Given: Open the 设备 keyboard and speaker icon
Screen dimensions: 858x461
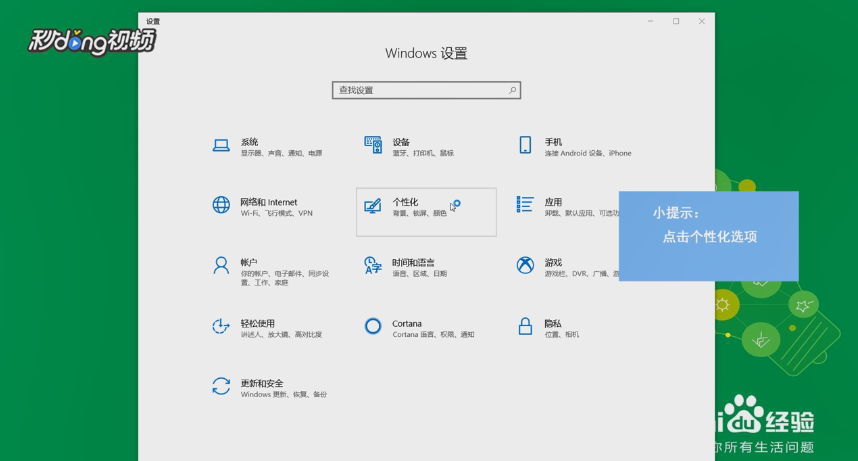Looking at the screenshot, I should point(373,145).
